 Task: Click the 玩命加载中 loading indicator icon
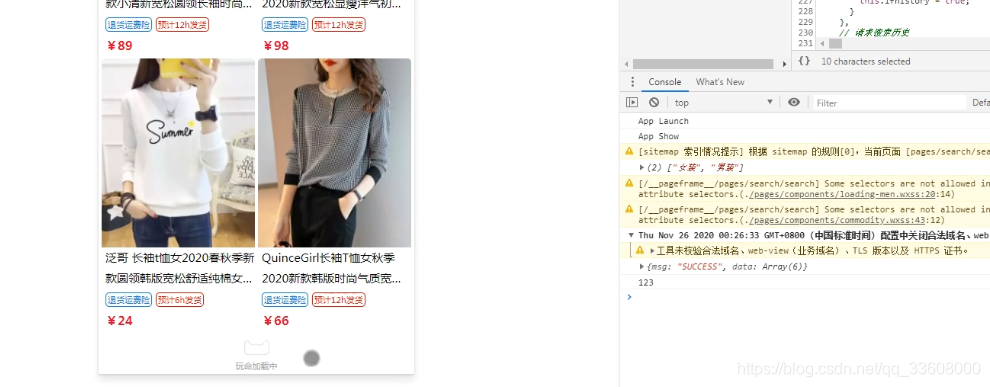click(256, 348)
